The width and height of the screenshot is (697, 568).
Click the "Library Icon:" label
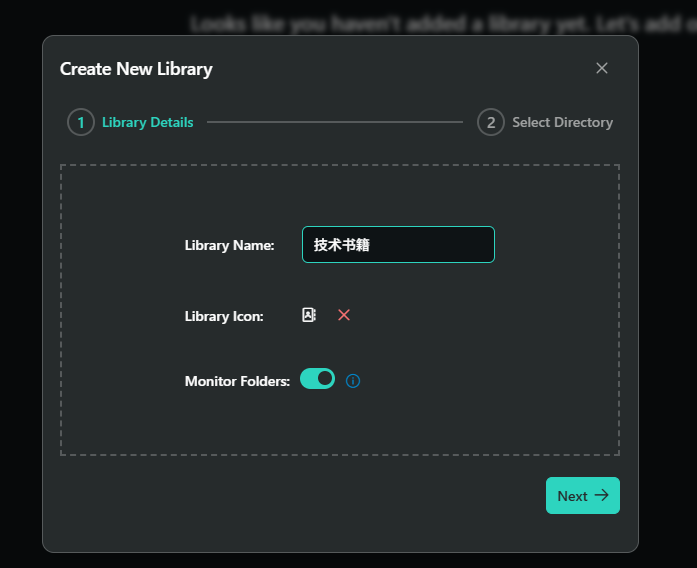(x=224, y=316)
